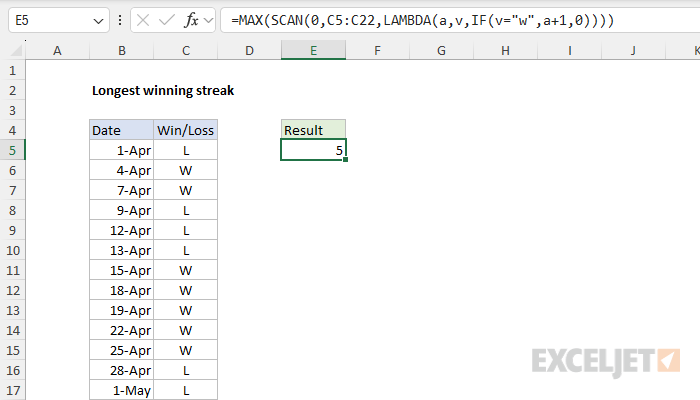The height and width of the screenshot is (400, 700).
Task: Click the 'Date' header cell
Action: pos(121,130)
